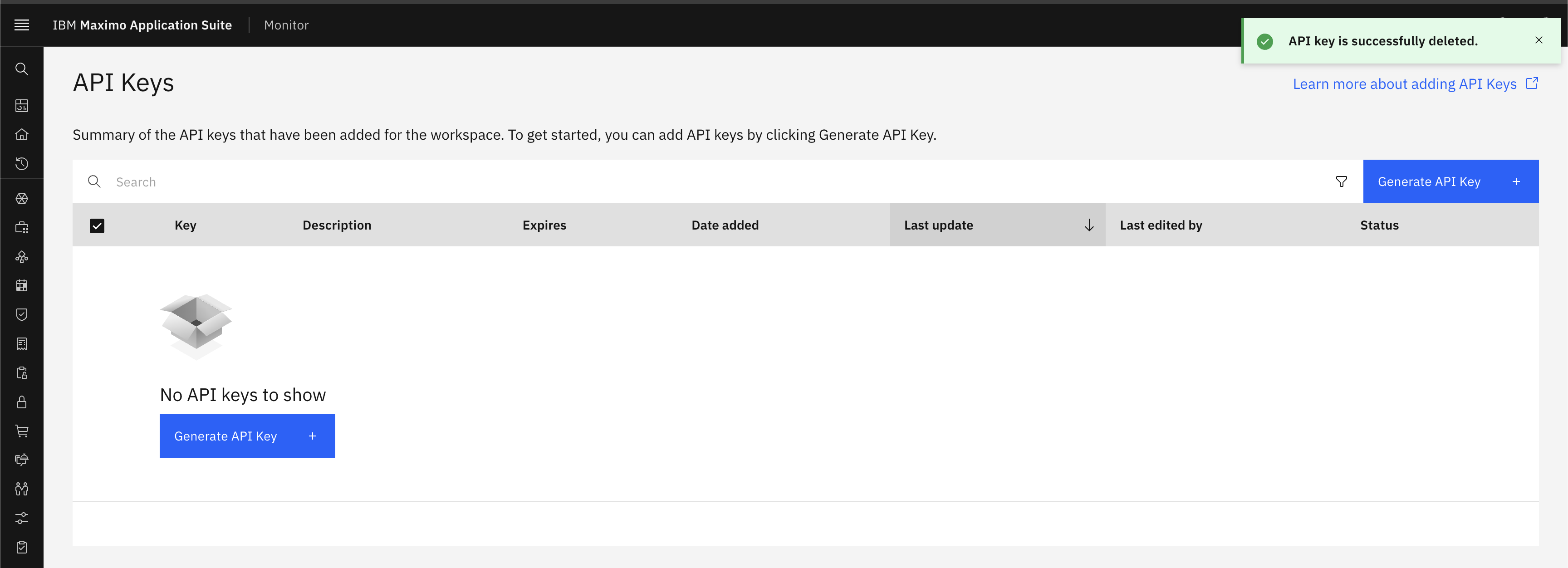Click the shield checkmark sidebar icon
This screenshot has height=568, width=1568.
pyautogui.click(x=22, y=315)
